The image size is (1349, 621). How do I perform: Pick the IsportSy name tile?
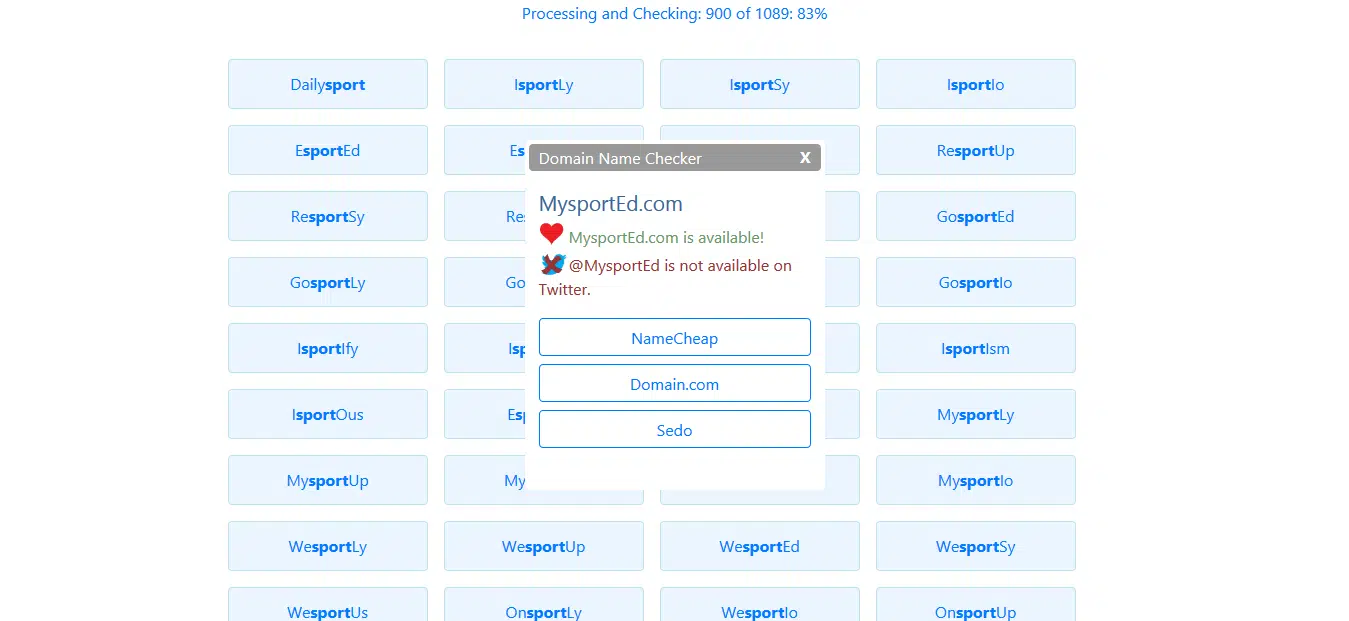click(759, 85)
